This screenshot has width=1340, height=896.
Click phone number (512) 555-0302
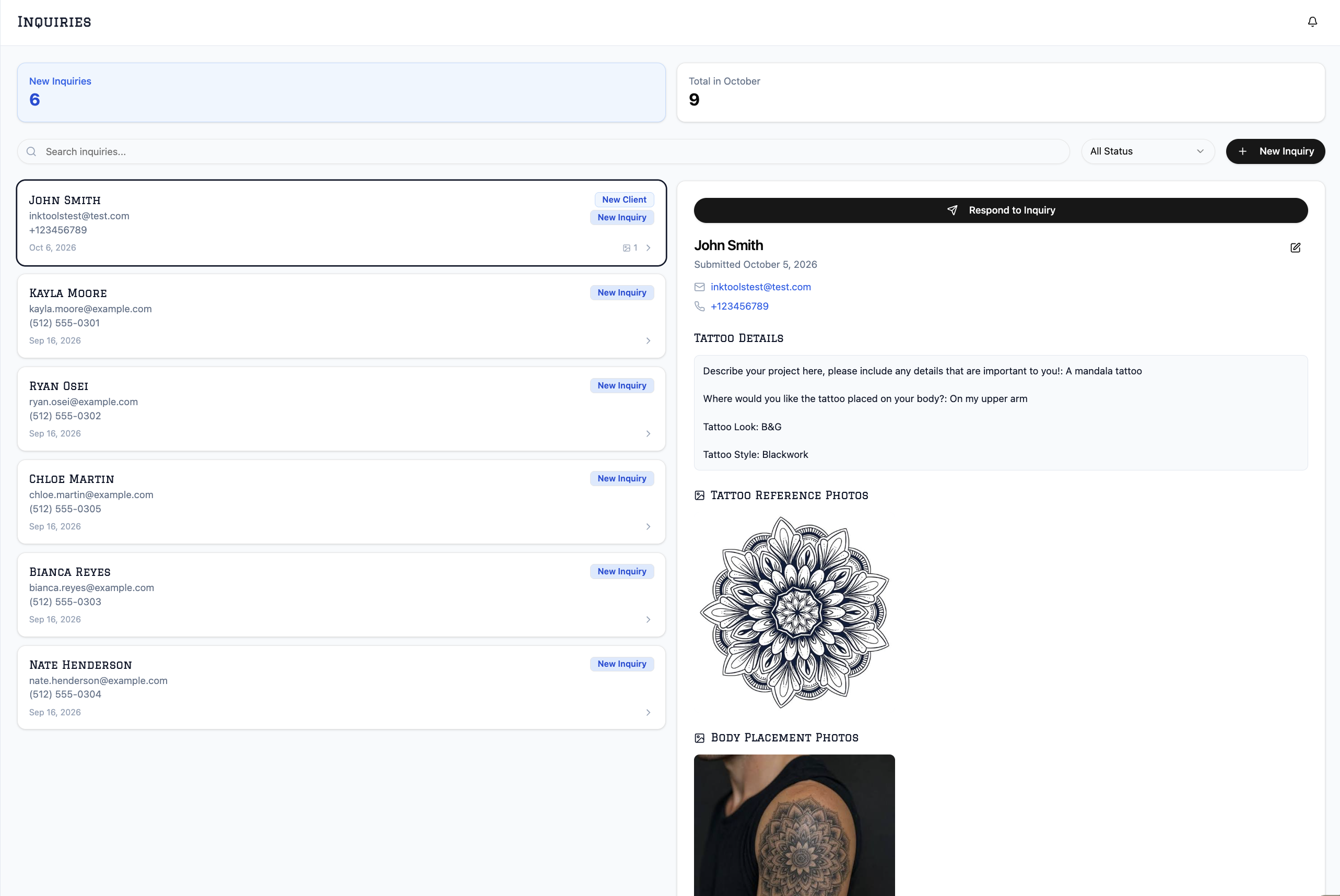pyautogui.click(x=65, y=416)
